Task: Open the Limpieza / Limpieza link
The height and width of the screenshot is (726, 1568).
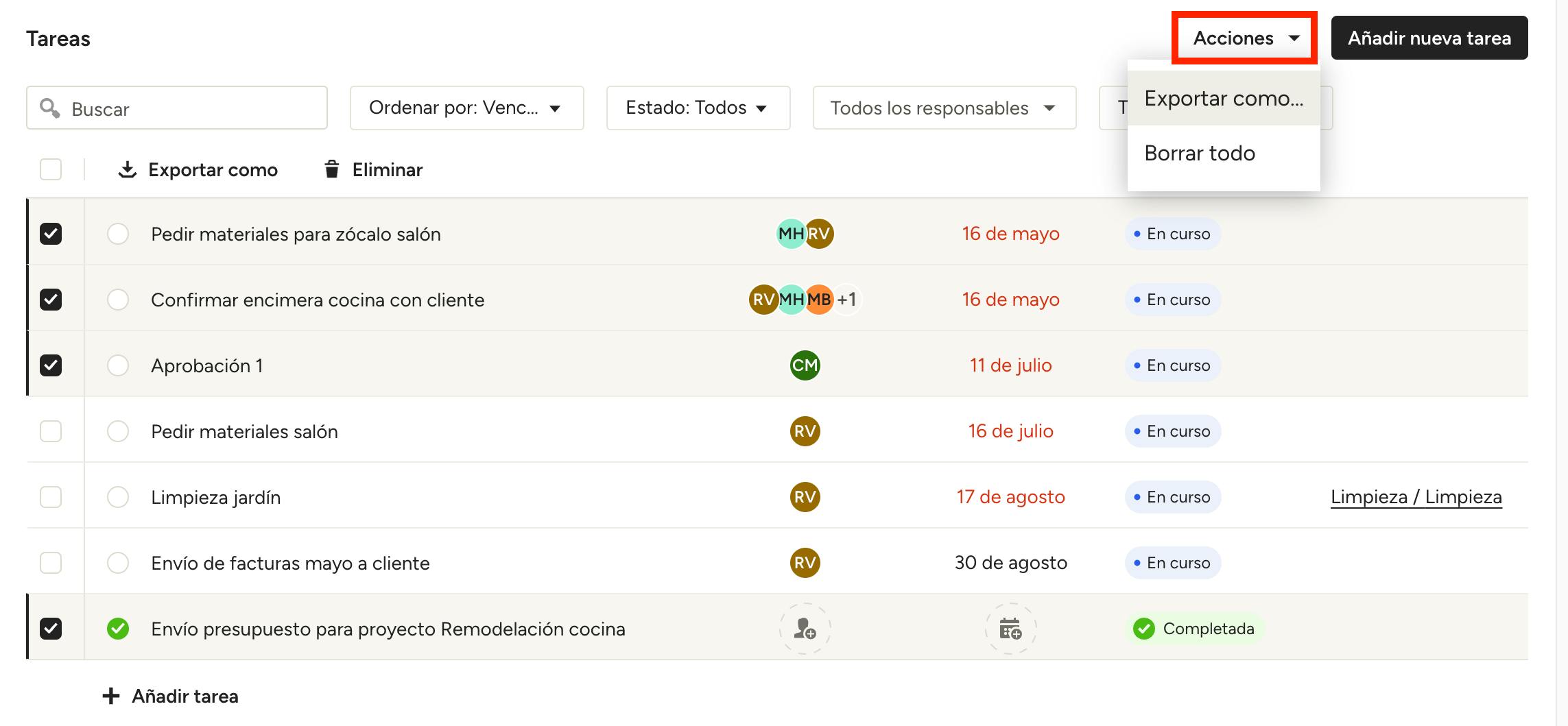Action: point(1416,497)
